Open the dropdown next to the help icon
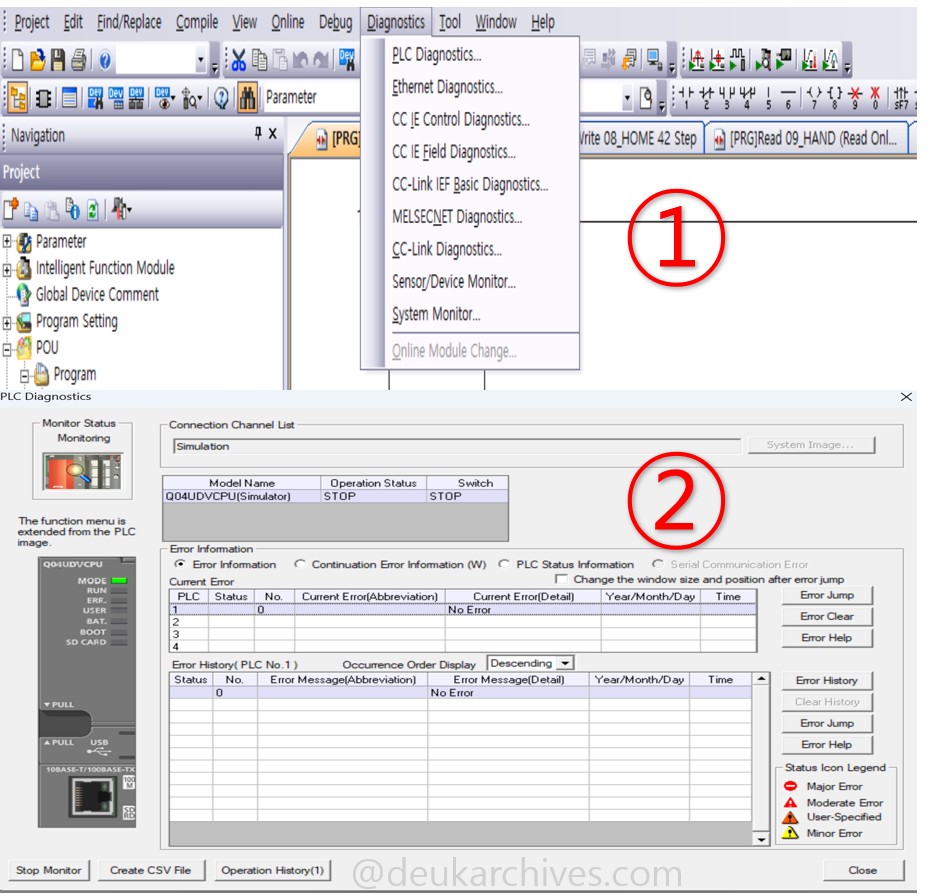 pyautogui.click(x=201, y=60)
